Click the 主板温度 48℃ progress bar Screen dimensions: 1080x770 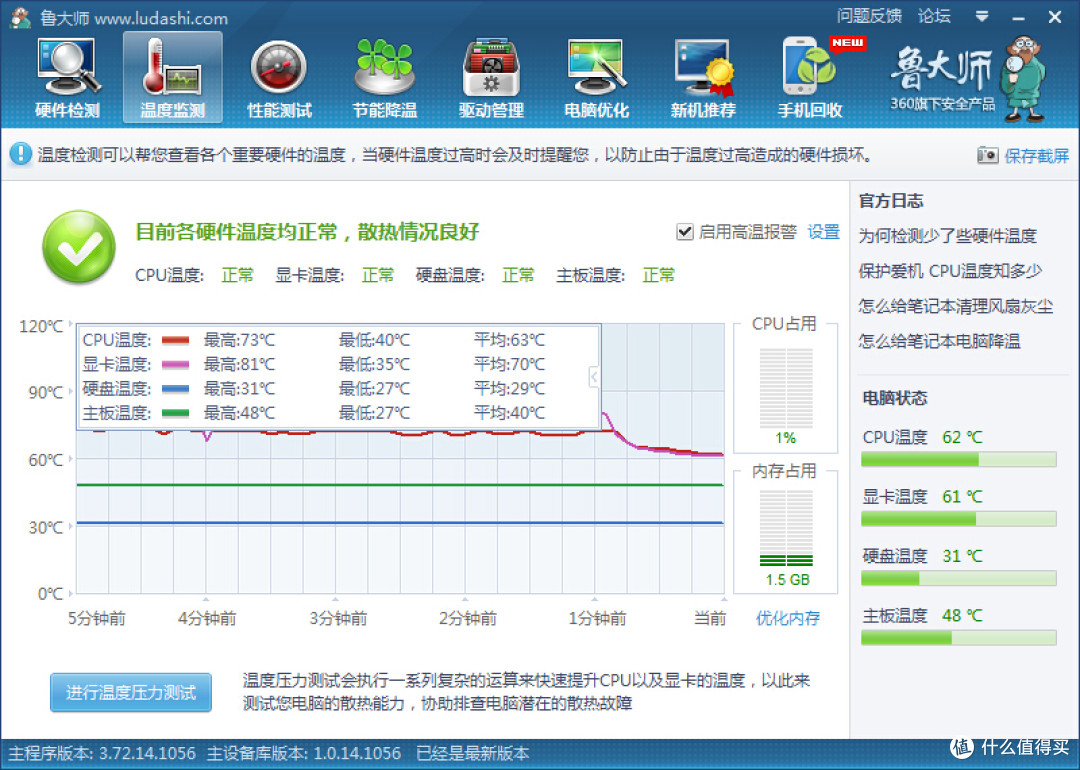pos(958,638)
